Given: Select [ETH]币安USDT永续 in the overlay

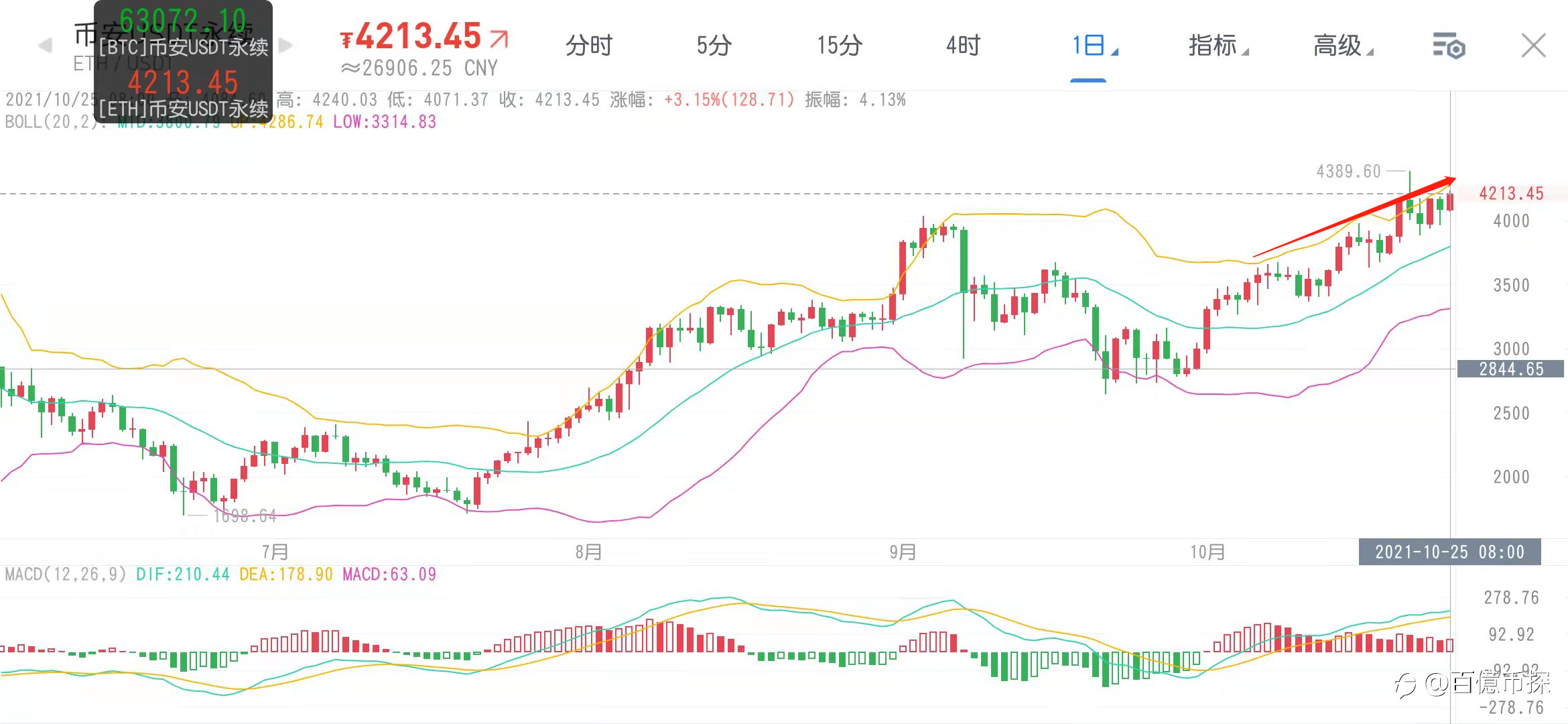Looking at the screenshot, I should (184, 109).
